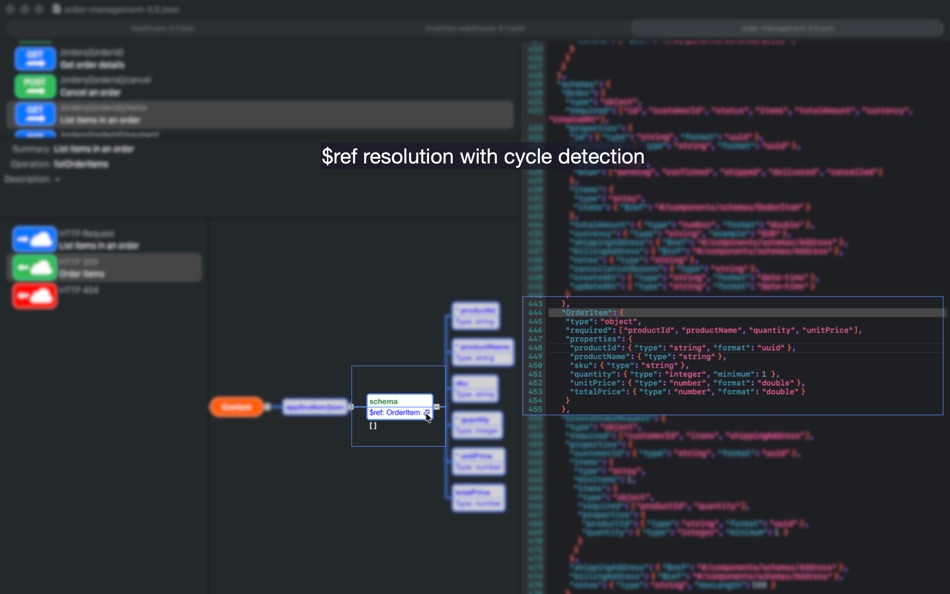Click the "productId" uuid line in the JSON

coord(683,348)
